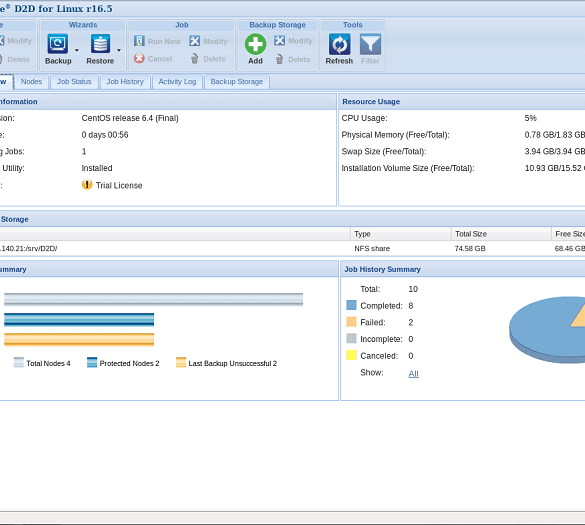Open the Activity Log tab
Screen dimensions: 585x525
pyautogui.click(x=177, y=82)
